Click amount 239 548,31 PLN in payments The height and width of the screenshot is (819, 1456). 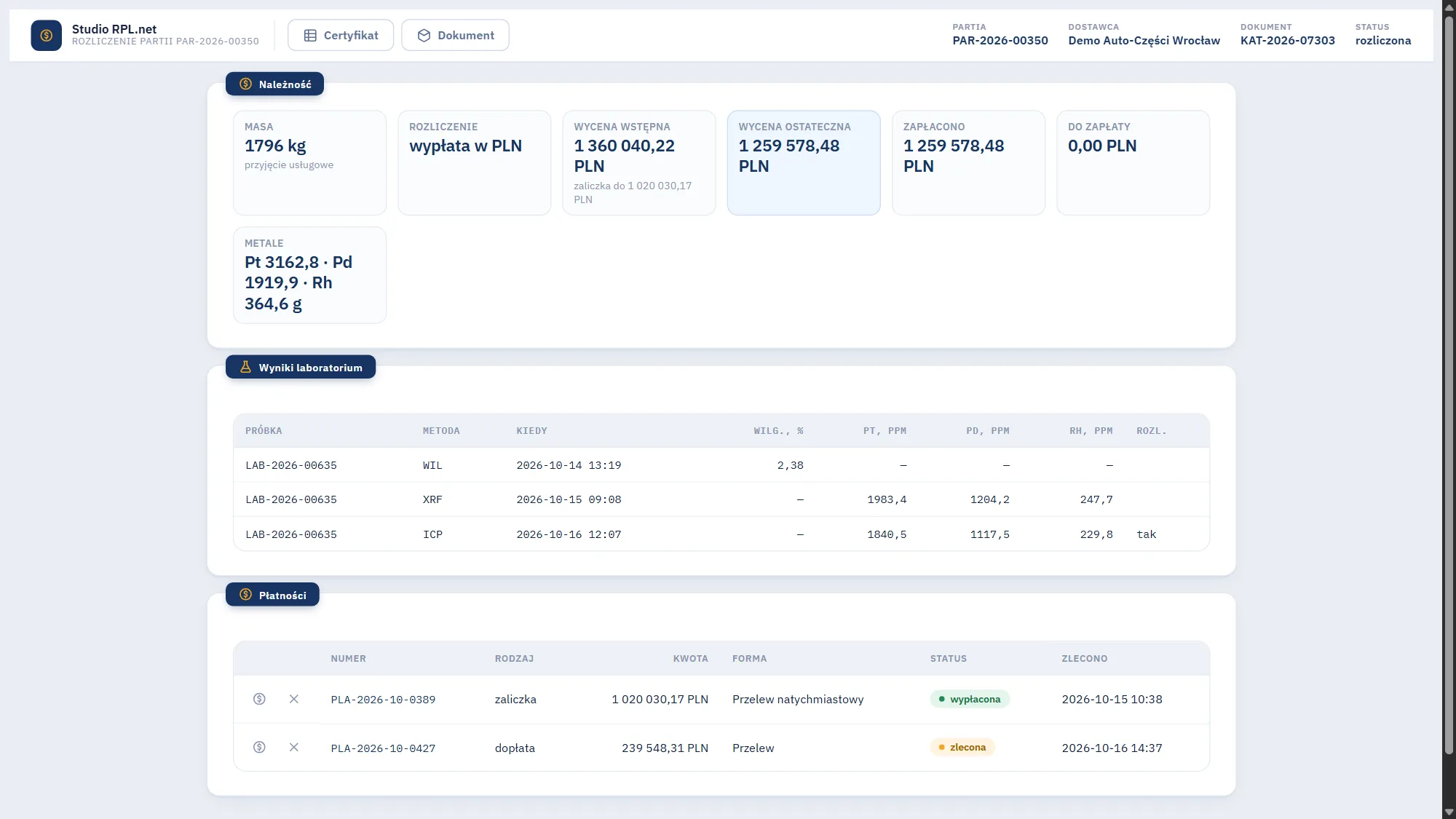(665, 748)
